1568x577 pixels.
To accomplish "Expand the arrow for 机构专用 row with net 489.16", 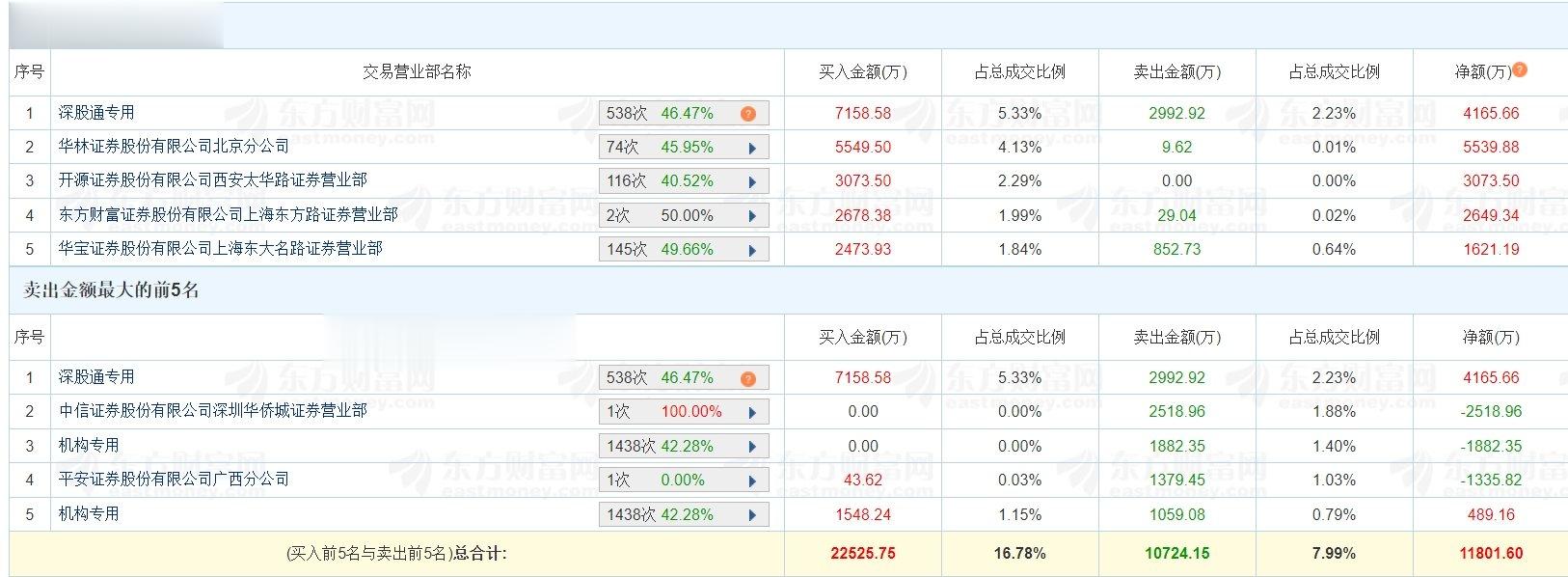I will (x=752, y=515).
